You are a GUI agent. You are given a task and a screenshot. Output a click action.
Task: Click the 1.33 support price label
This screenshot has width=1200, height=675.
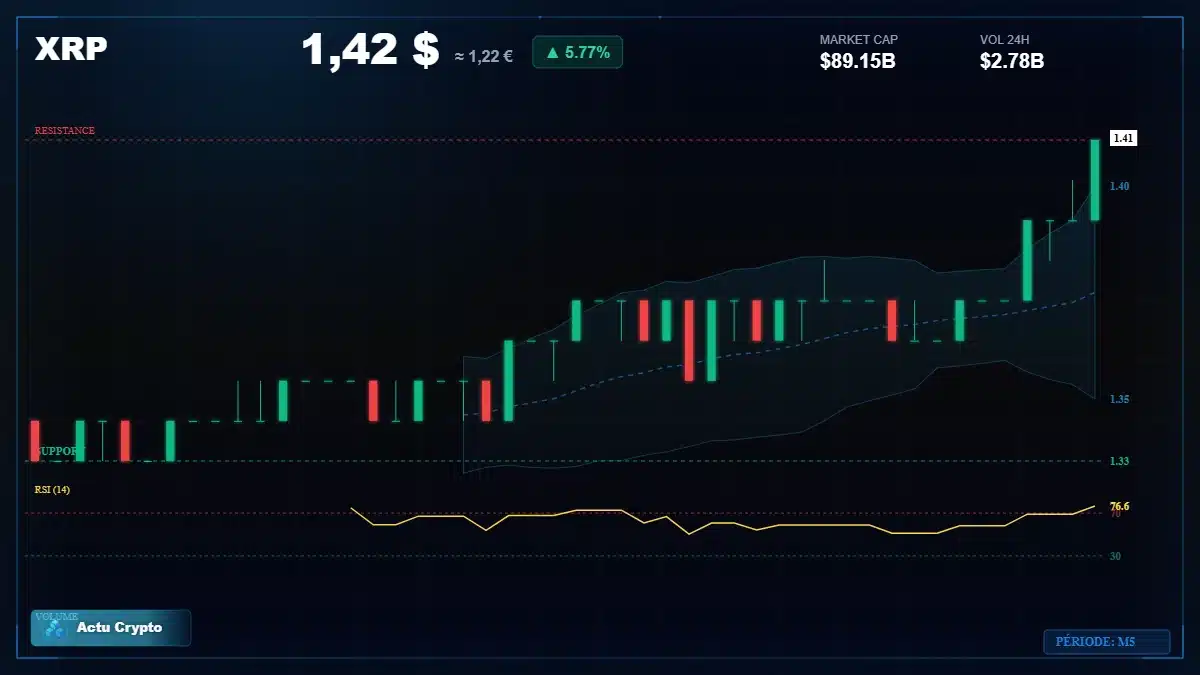point(1119,460)
